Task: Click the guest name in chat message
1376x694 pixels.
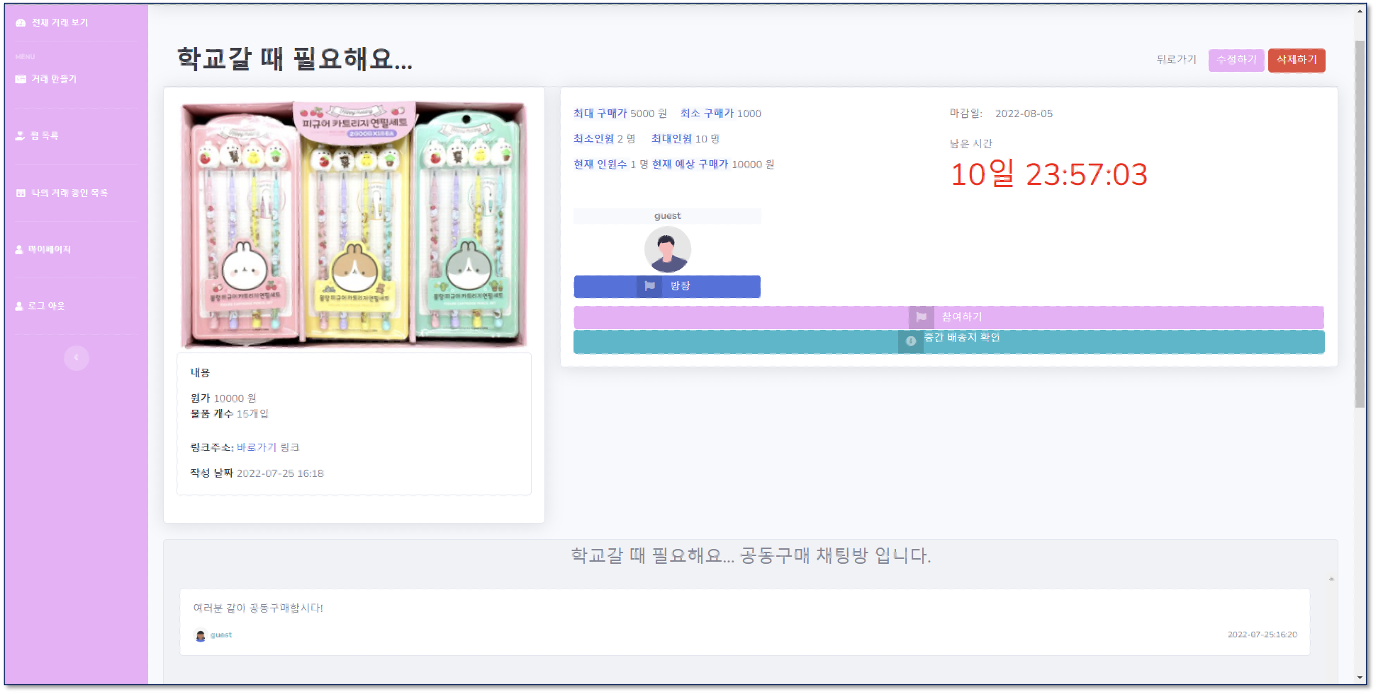Action: point(221,635)
